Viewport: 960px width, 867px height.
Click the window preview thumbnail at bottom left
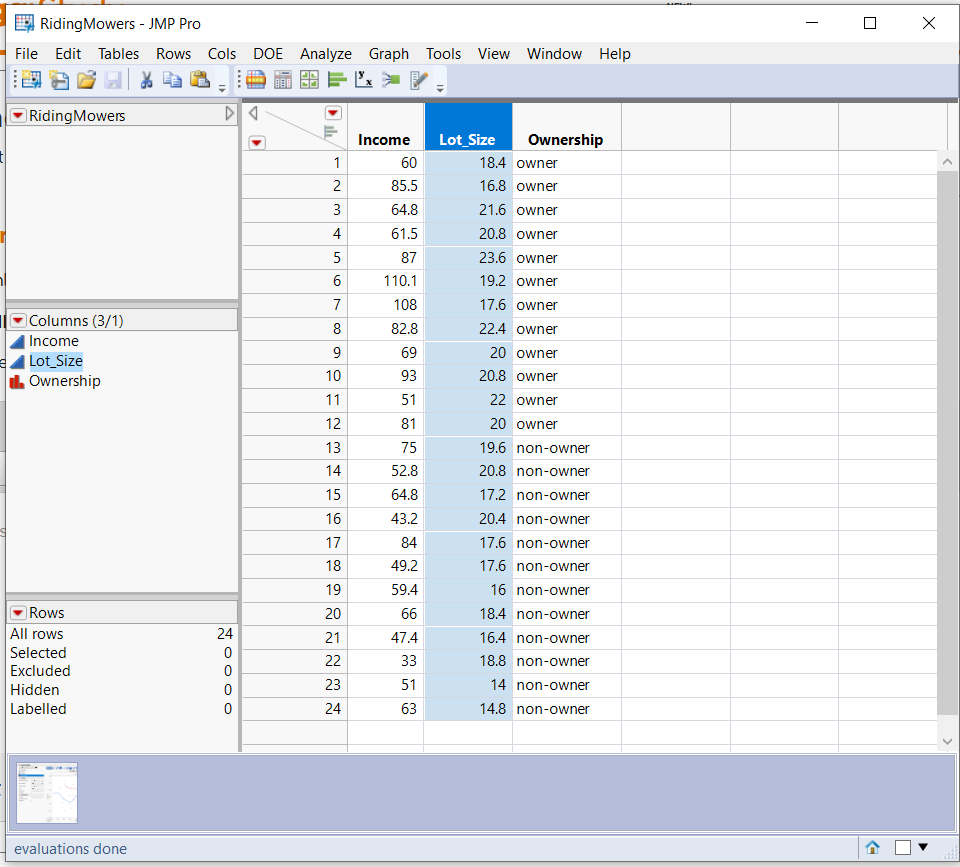point(46,793)
